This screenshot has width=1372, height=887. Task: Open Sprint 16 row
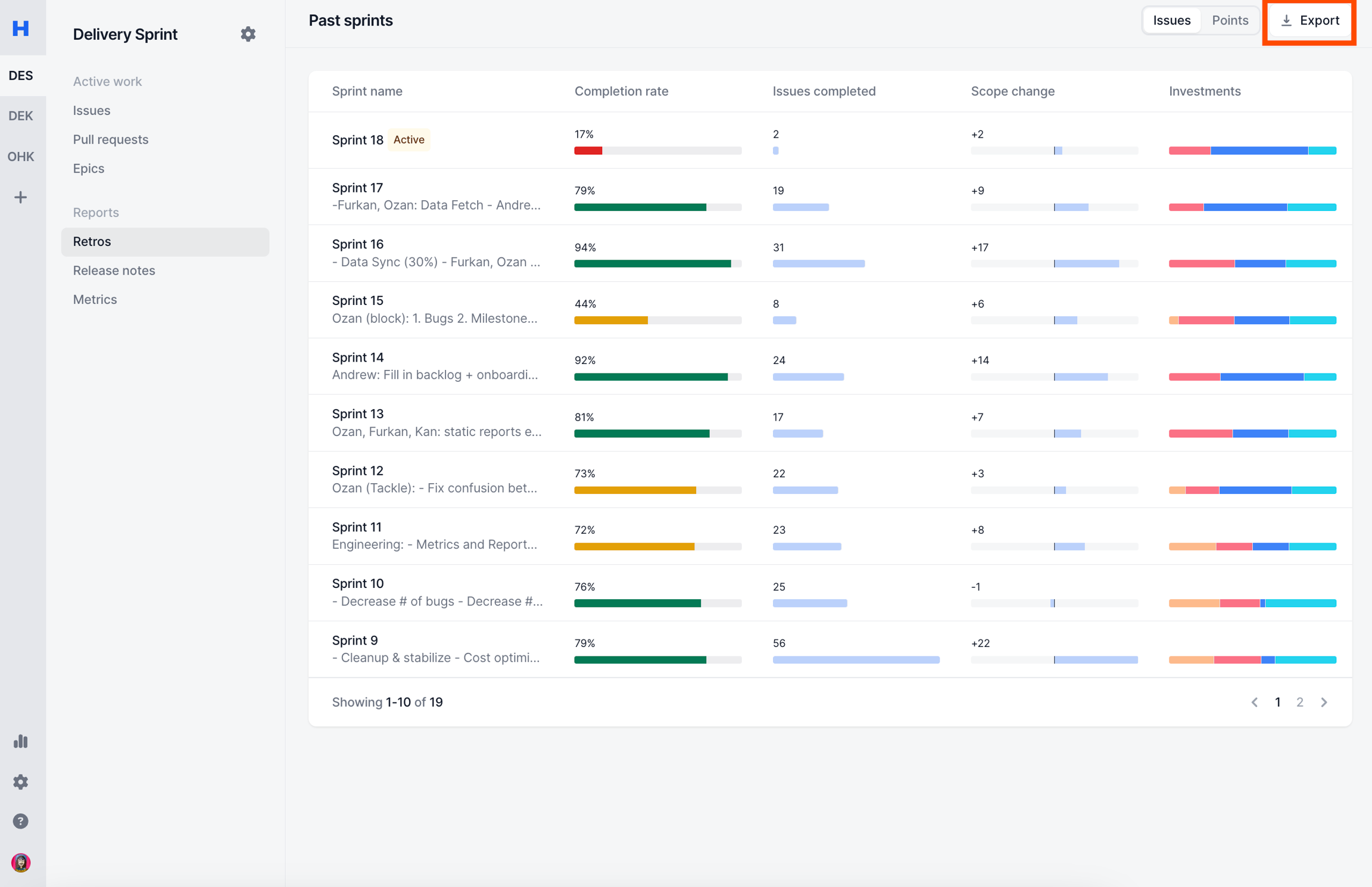pos(358,244)
